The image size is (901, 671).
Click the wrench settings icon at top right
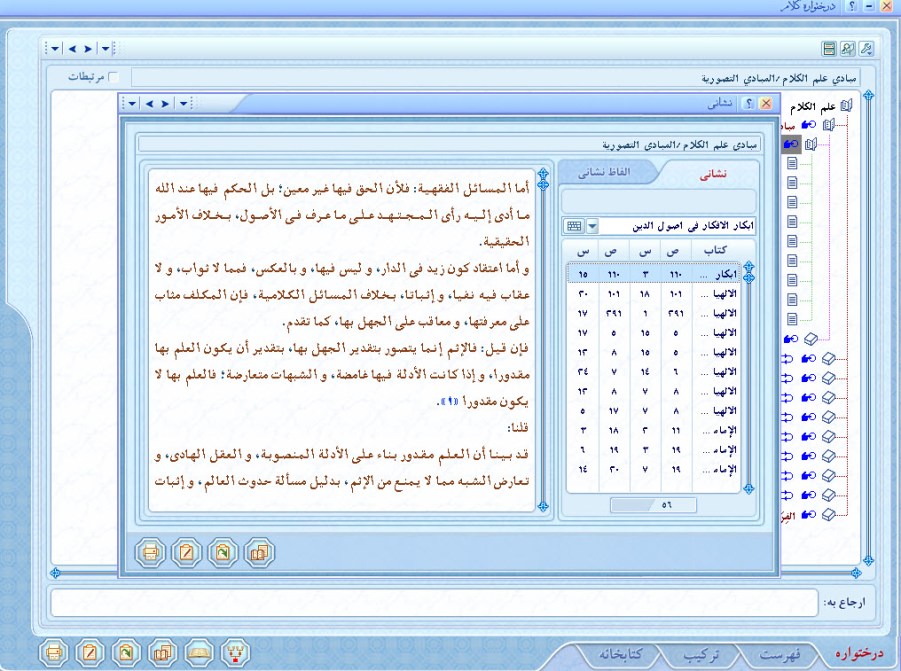[x=866, y=48]
